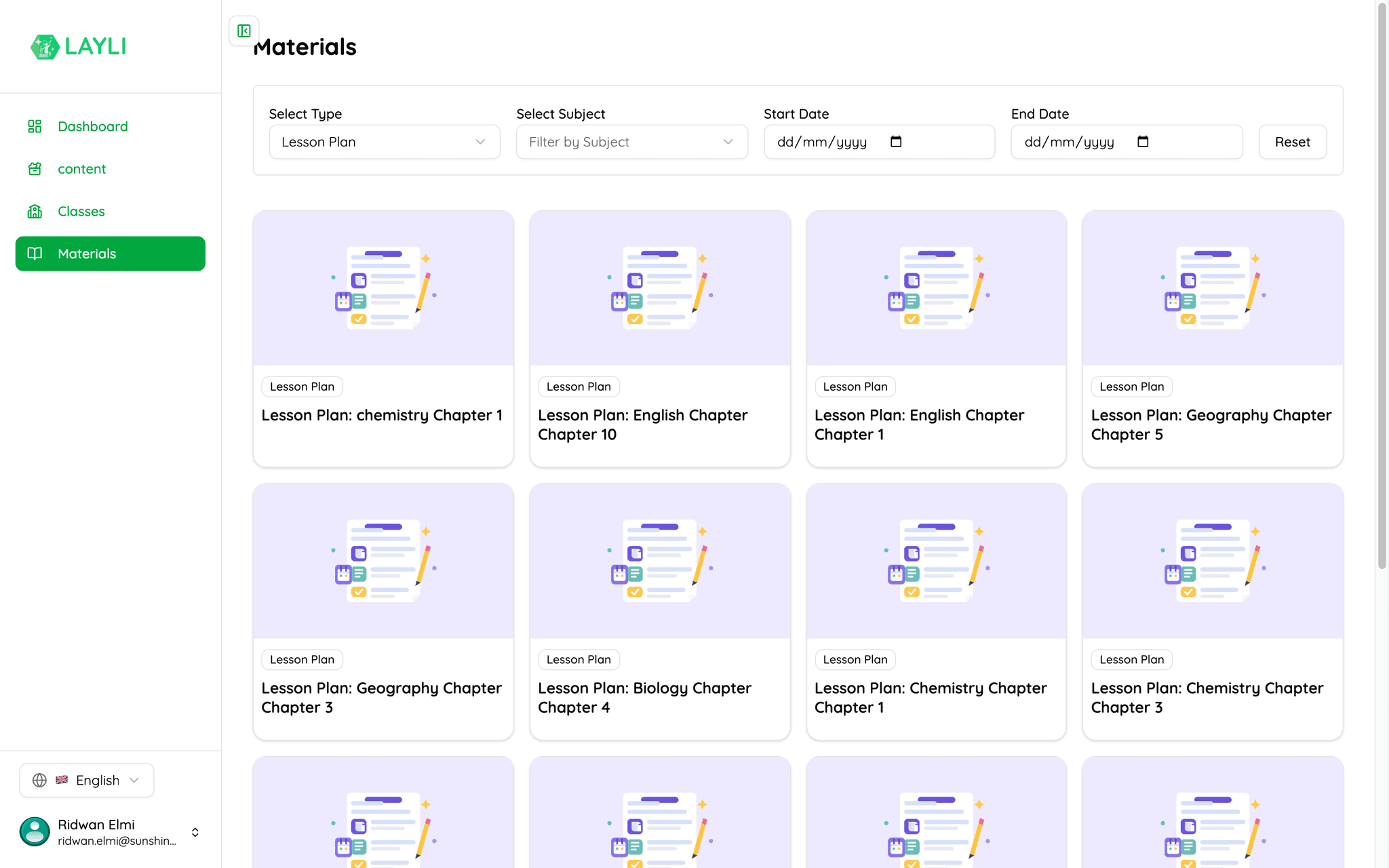Click the End Date input field
Viewport: 1389px width, 868px height.
tap(1127, 142)
